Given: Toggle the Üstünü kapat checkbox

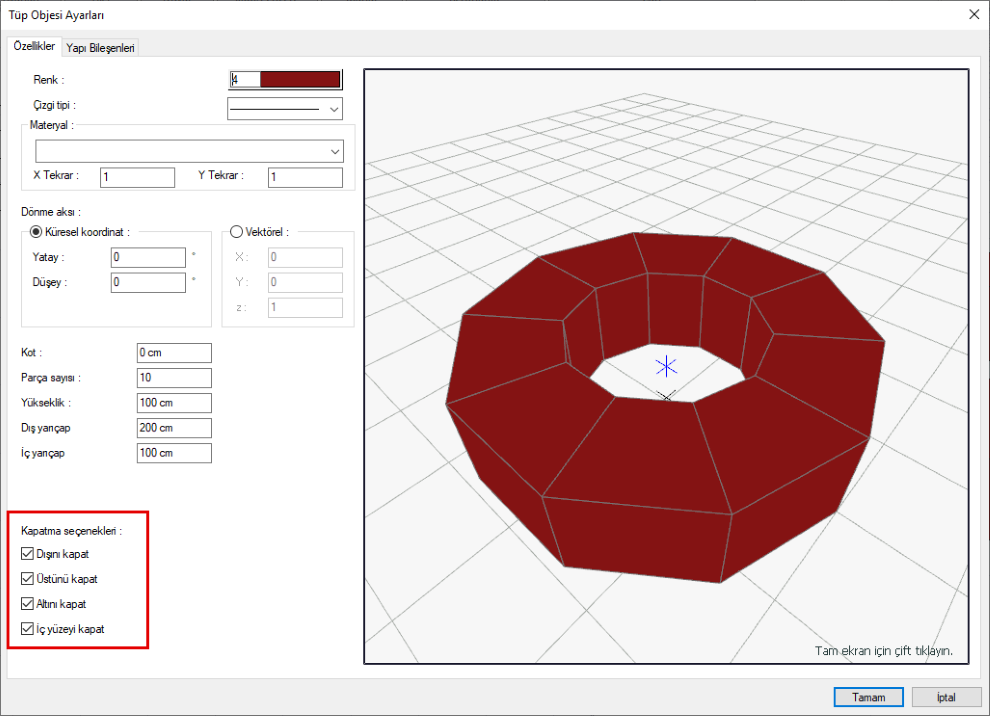Looking at the screenshot, I should pos(27,578).
